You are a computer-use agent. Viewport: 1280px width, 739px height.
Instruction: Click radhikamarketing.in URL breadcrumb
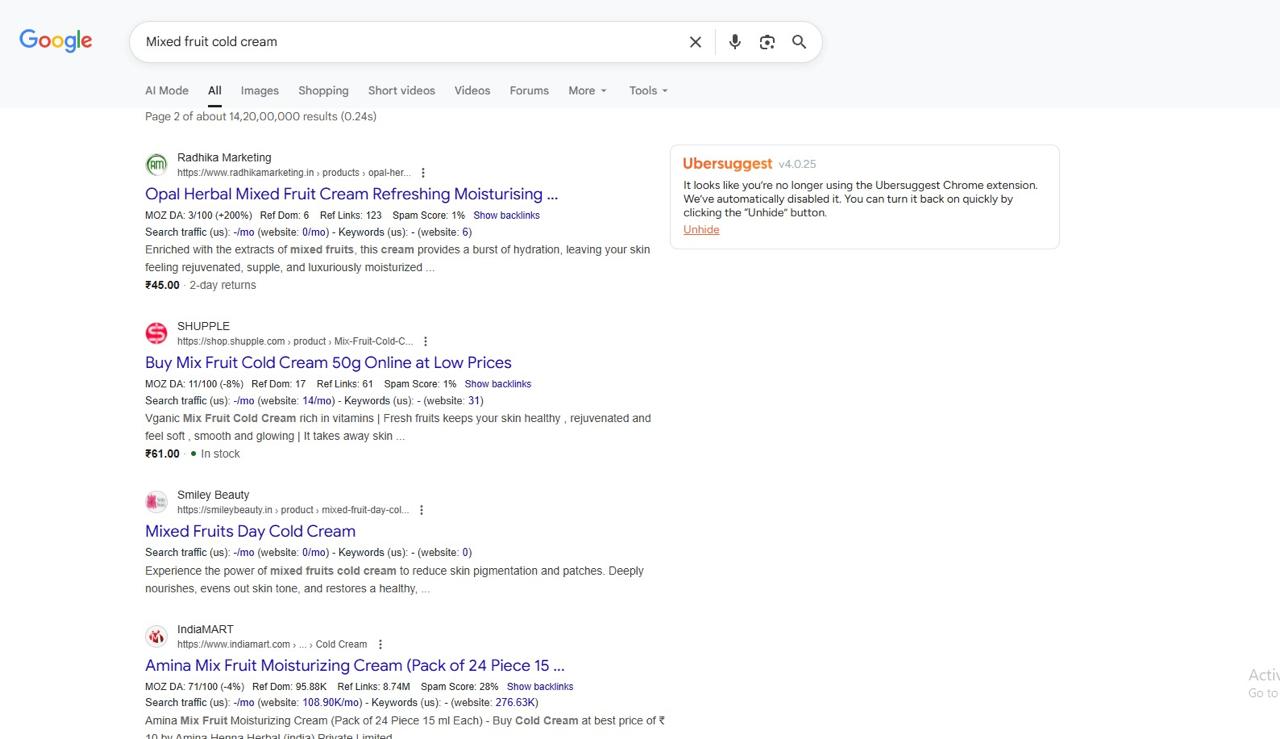click(x=294, y=173)
